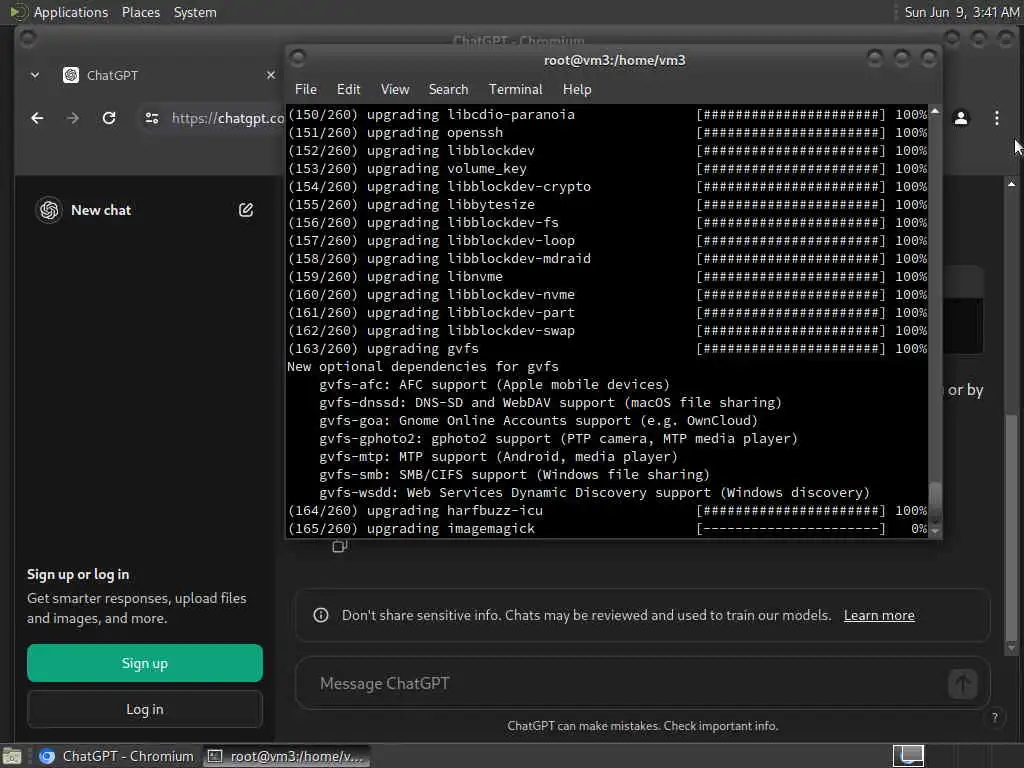This screenshot has height=768, width=1024.
Task: Click the ChatGPT tab favicon
Action: 71,75
